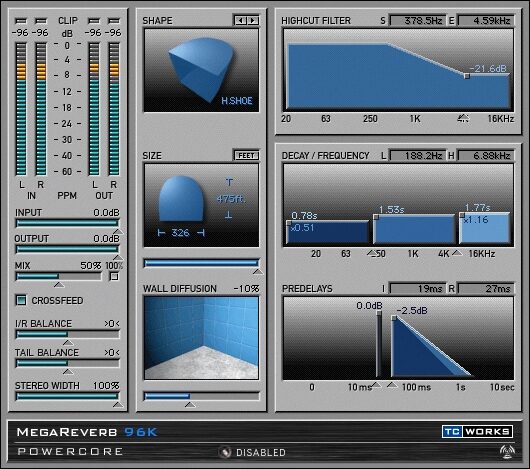The width and height of the screenshot is (530, 469).
Task: Click the x0.51 low decay multiplier
Action: [x=302, y=228]
